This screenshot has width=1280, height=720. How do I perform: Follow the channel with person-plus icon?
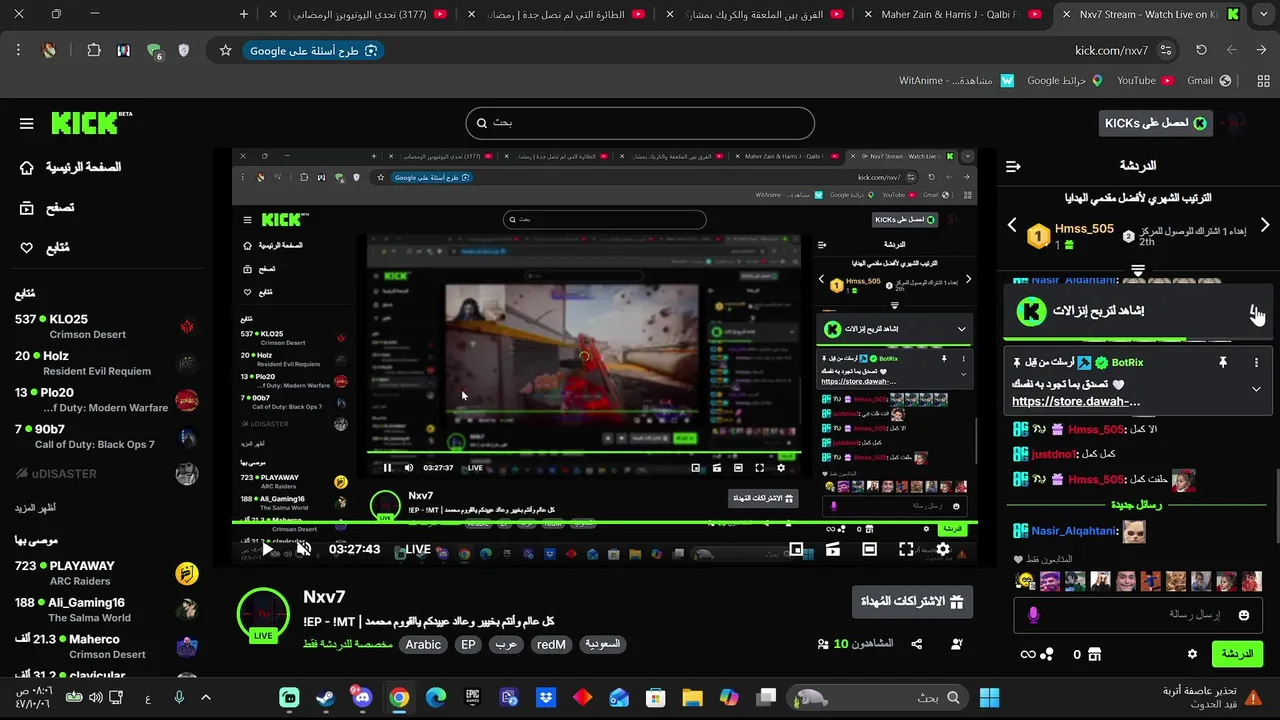(957, 645)
